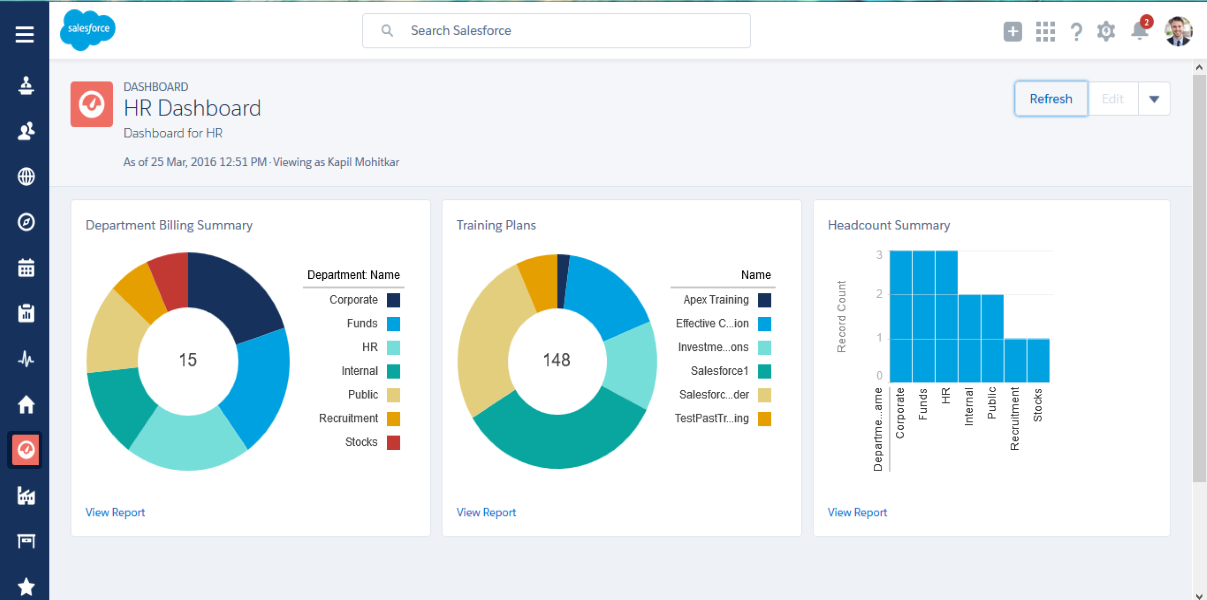Click the Edit button
1207x600 pixels.
[1113, 99]
